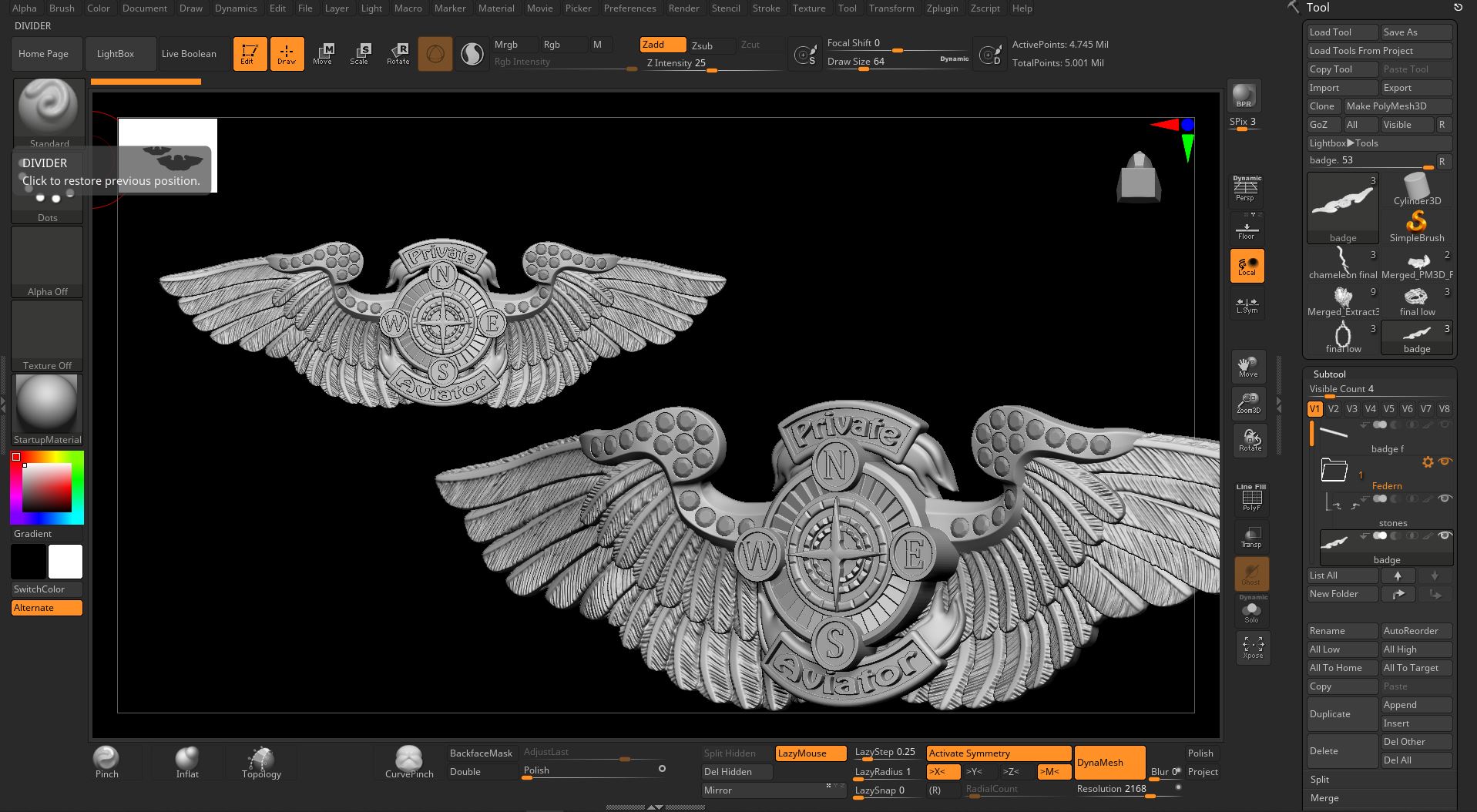Toggle Persp perspective mode
The width and height of the screenshot is (1477, 812).
(x=1247, y=190)
